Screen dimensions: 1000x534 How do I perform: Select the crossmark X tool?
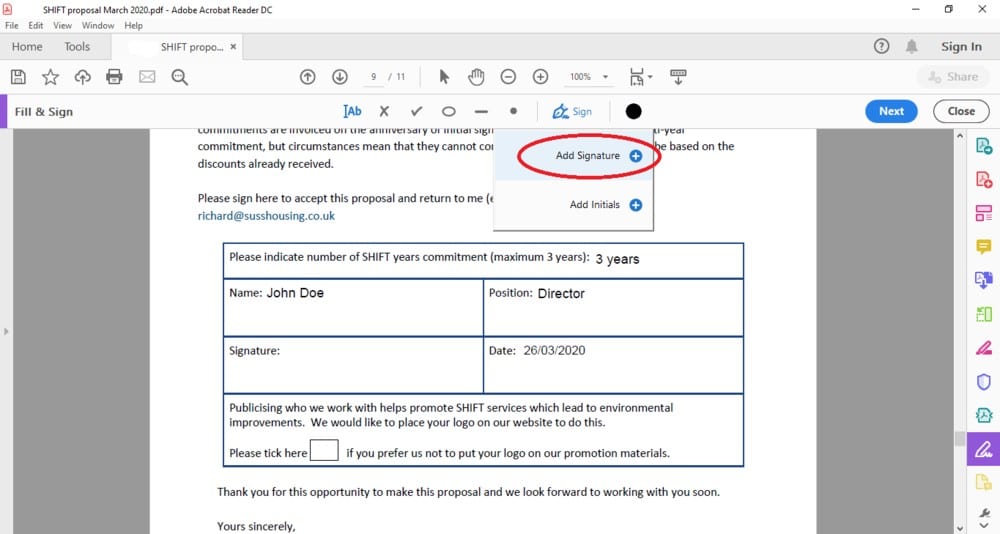click(x=384, y=112)
